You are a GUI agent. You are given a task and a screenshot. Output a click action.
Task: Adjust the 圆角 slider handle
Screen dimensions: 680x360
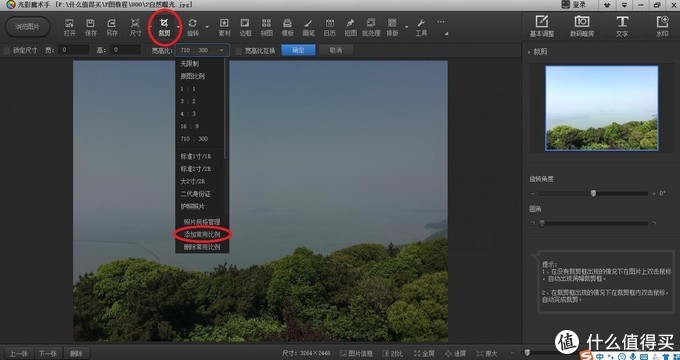point(542,223)
